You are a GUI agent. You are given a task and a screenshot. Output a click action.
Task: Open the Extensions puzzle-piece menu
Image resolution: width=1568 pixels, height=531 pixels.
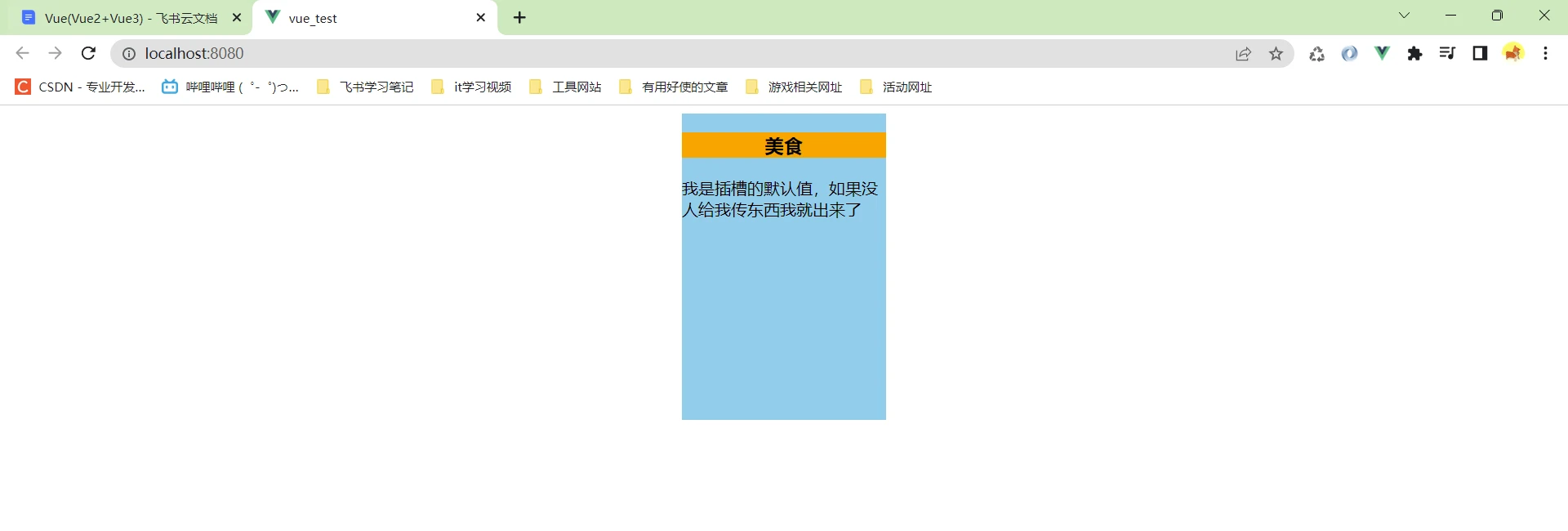point(1414,54)
